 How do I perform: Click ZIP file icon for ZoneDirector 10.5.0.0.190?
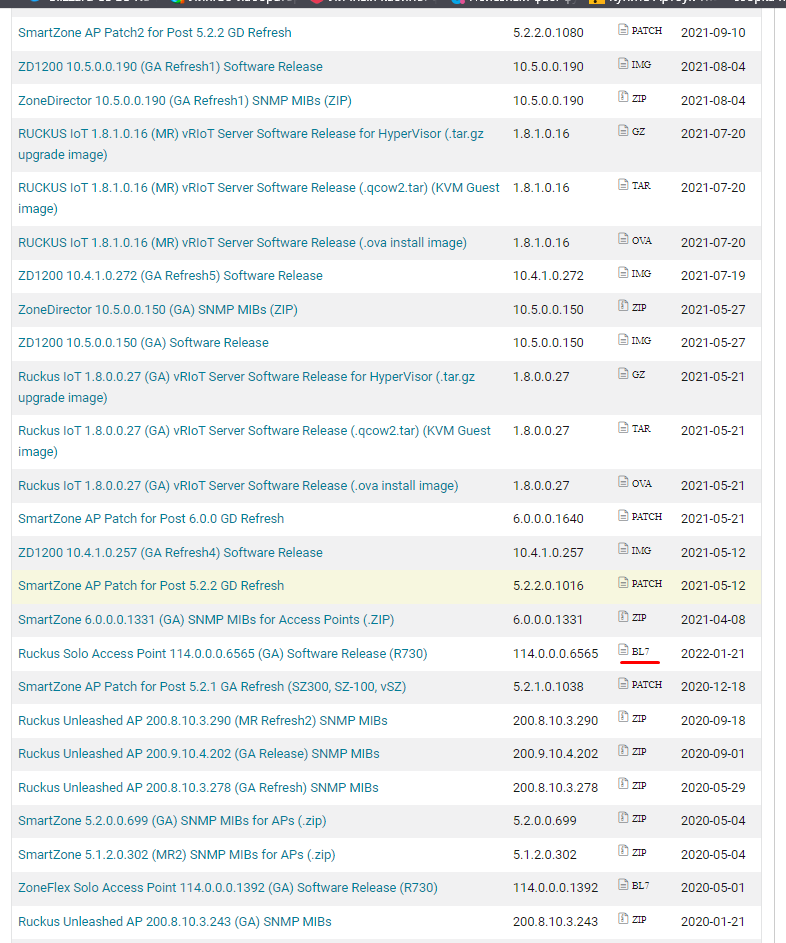(623, 97)
